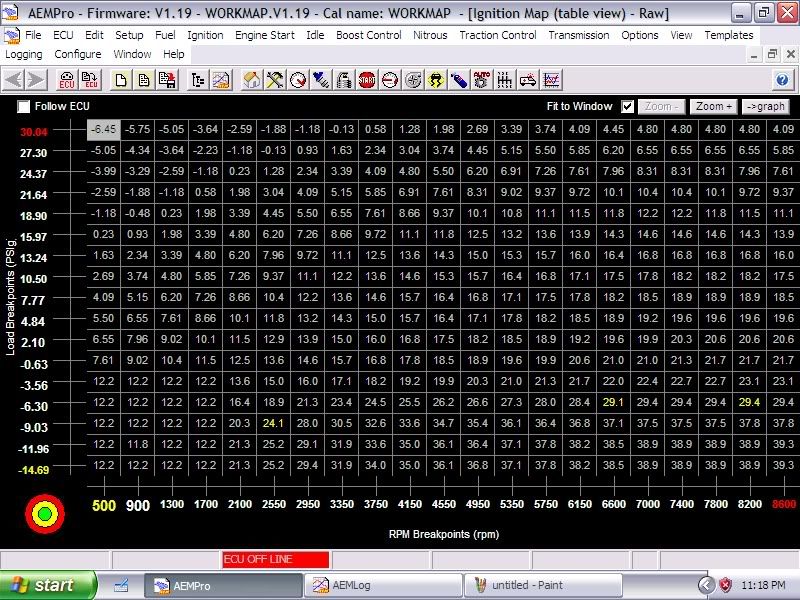800x600 pixels.
Task: Click the show desktop quick launch icon
Action: 121,585
